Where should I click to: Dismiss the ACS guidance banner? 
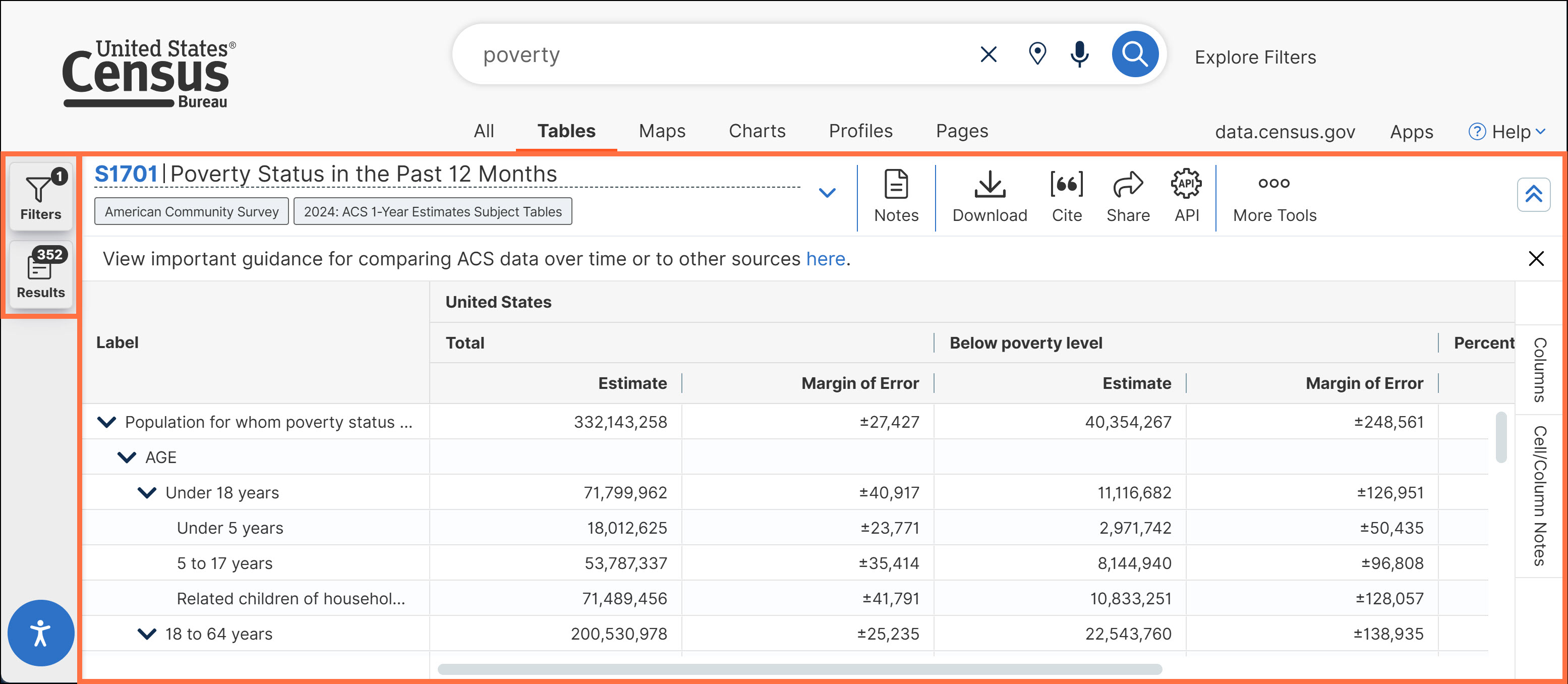coord(1536,259)
